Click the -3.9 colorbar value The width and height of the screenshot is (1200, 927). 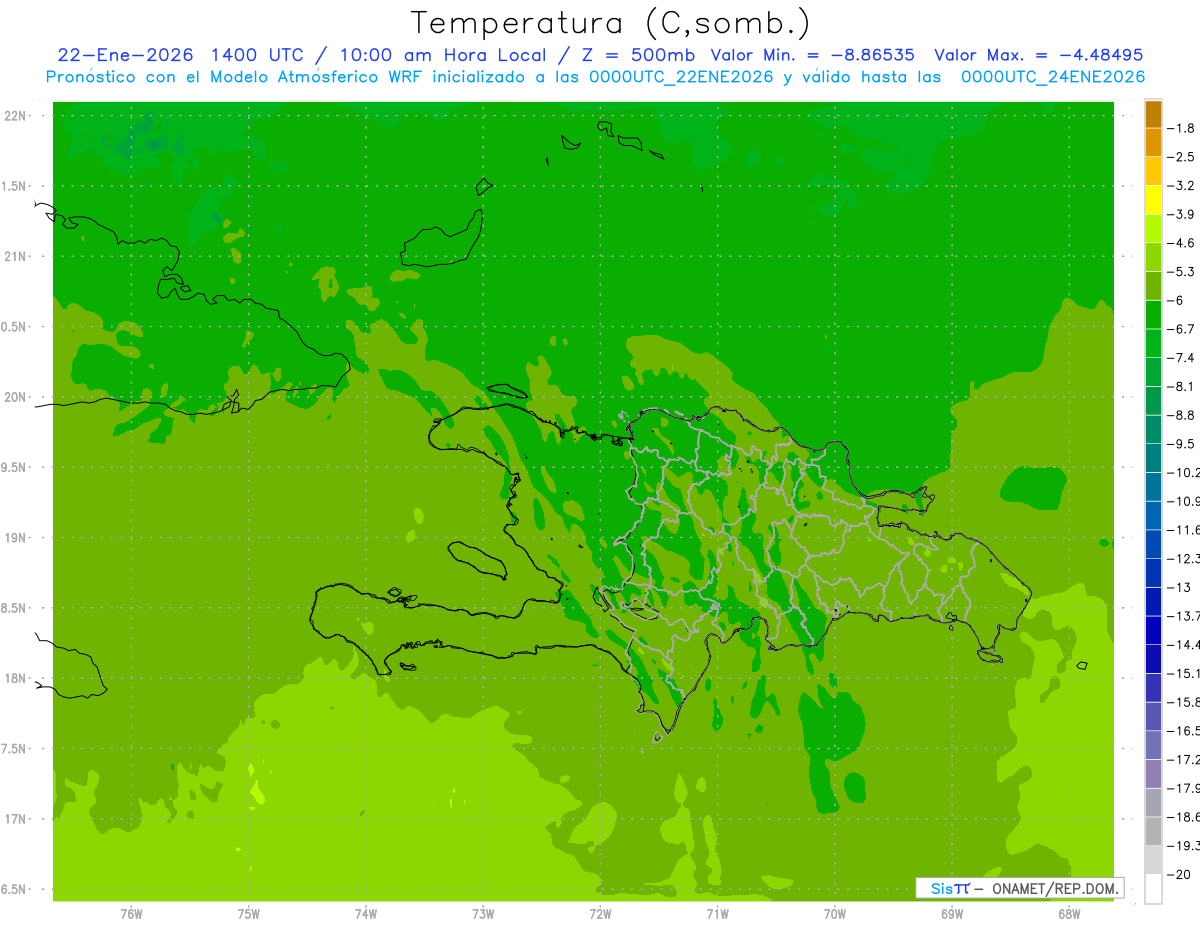pos(1181,214)
